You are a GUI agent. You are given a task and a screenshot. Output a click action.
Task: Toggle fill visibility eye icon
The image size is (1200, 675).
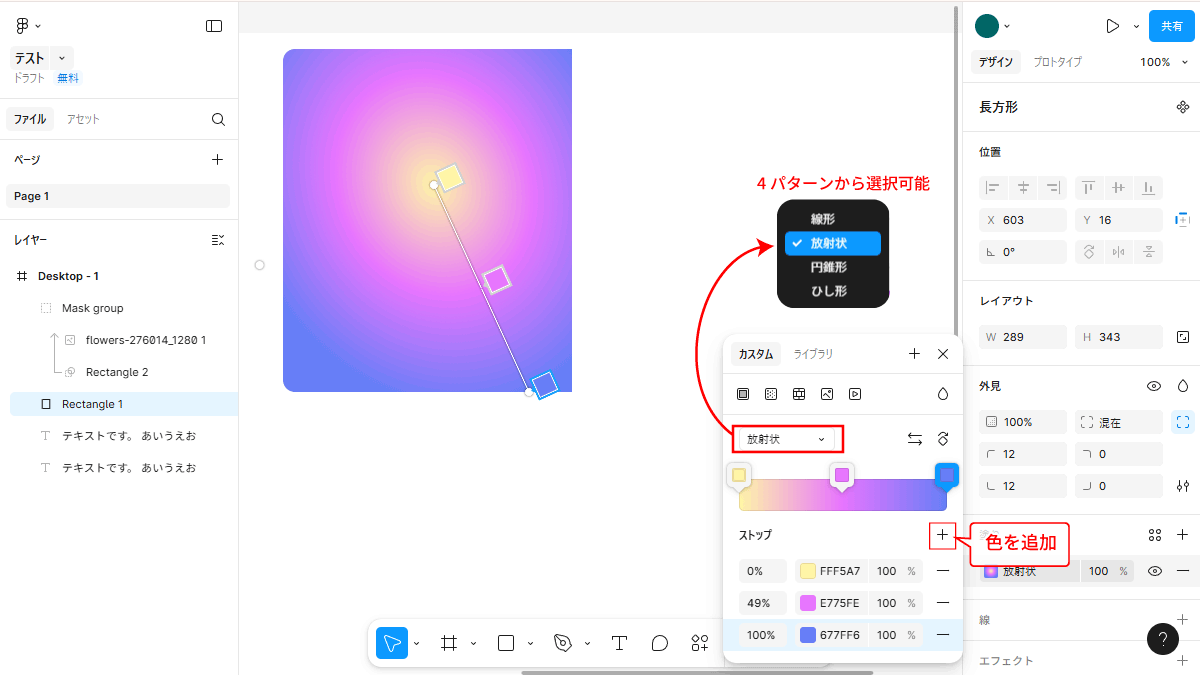1154,571
